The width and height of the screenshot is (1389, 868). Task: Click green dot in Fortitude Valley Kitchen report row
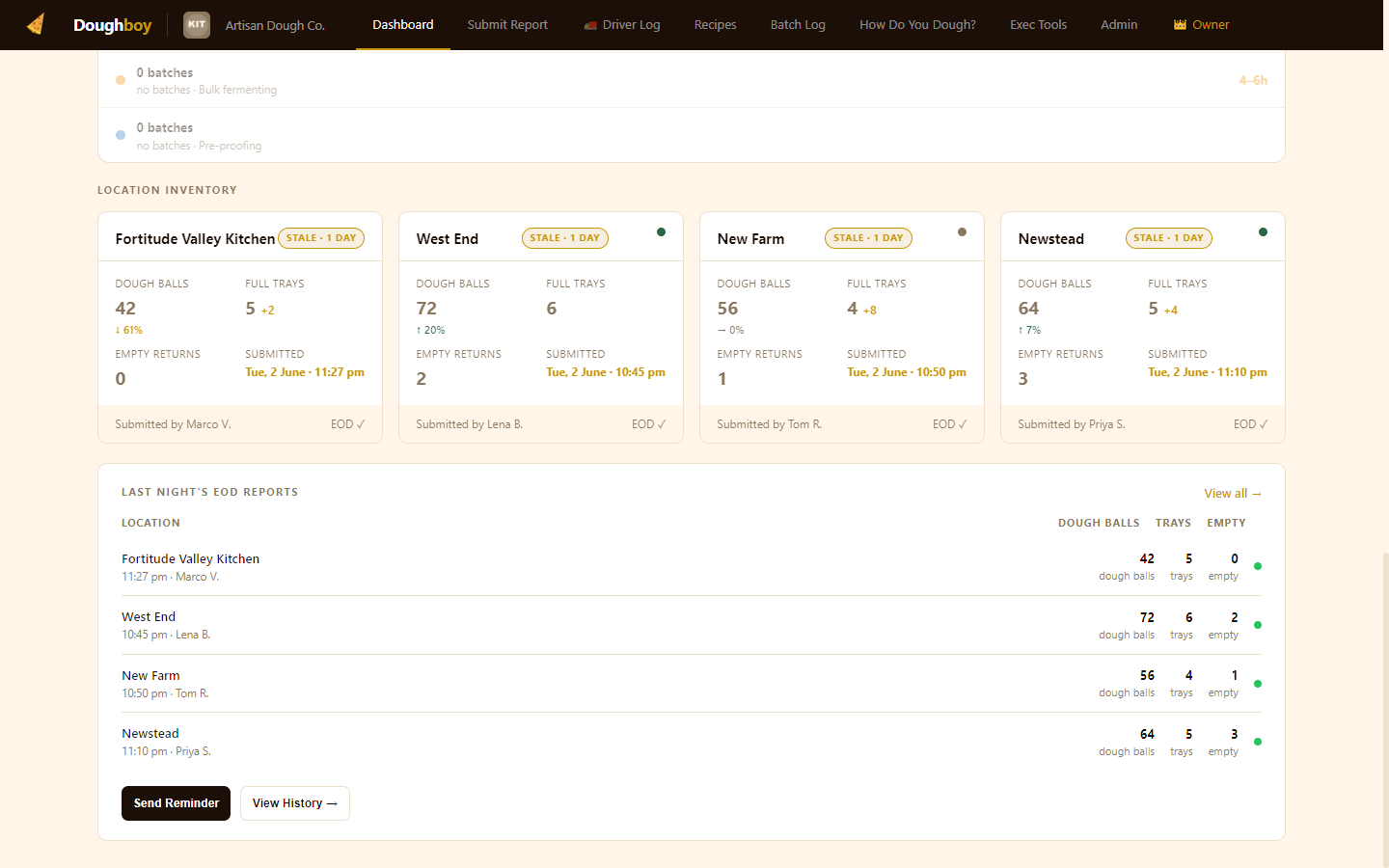click(1257, 566)
